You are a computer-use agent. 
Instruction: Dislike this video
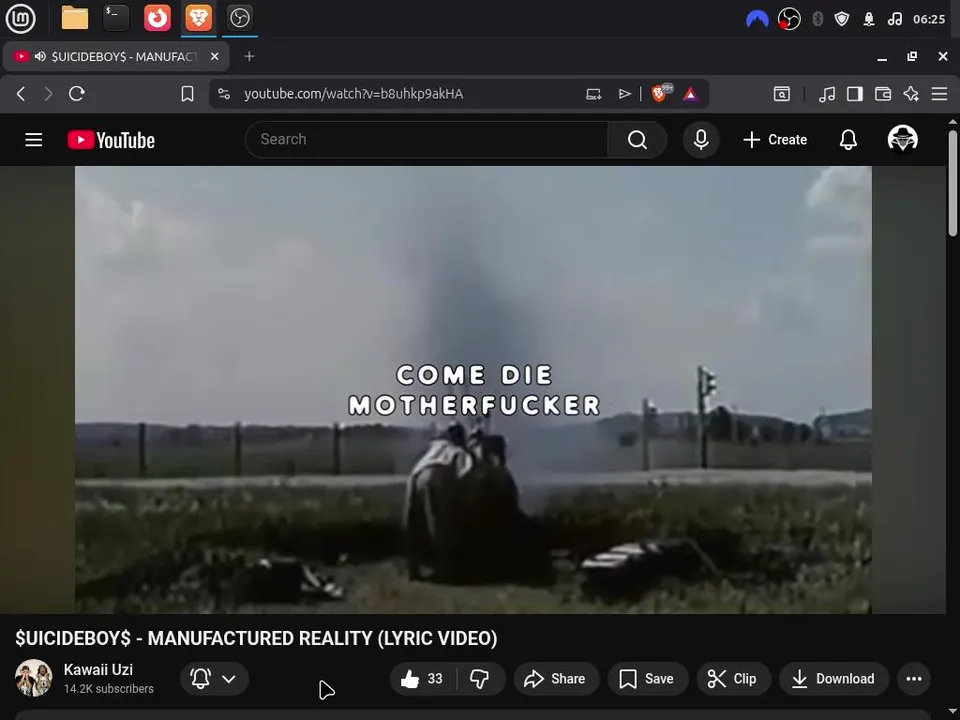(480, 678)
